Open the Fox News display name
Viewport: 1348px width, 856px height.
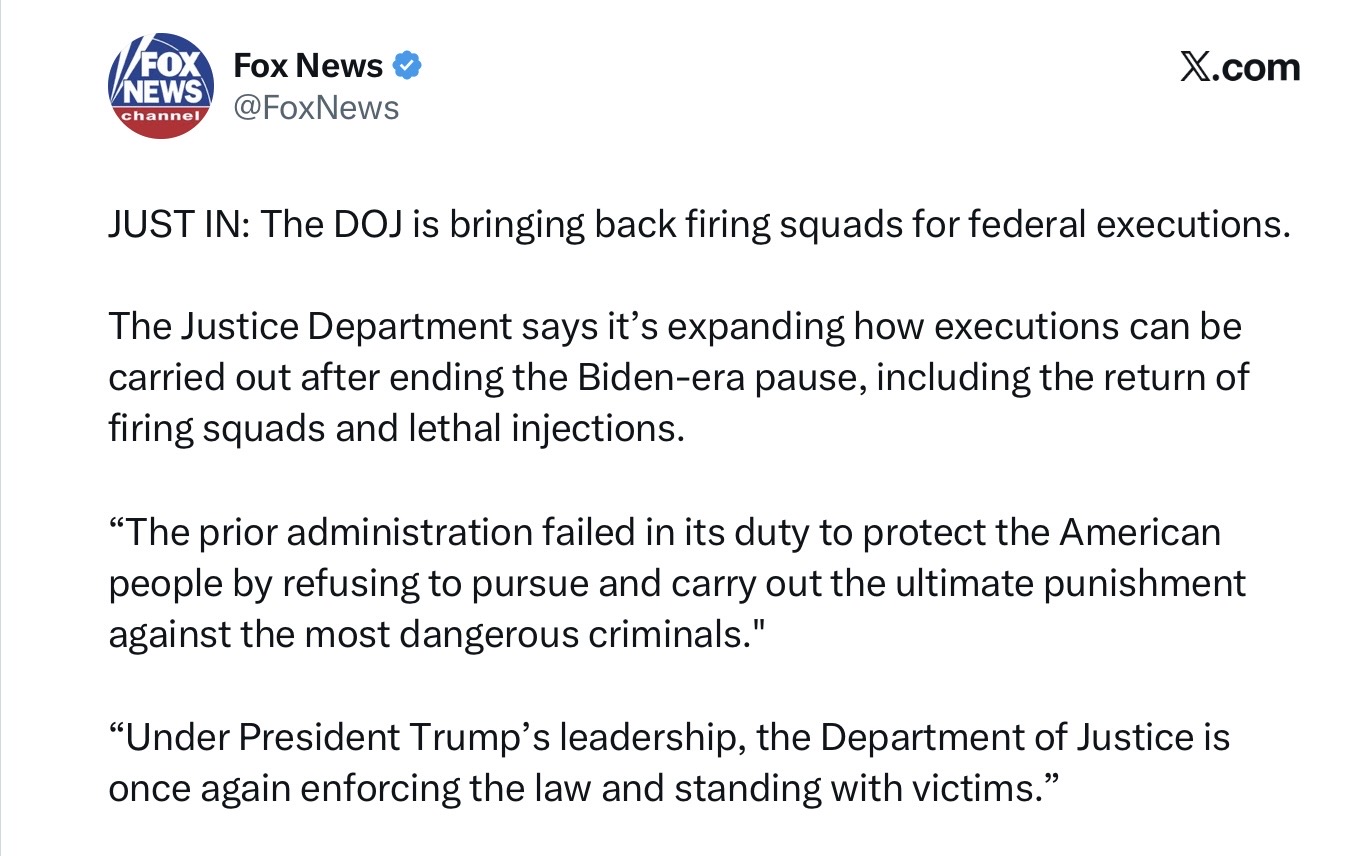coord(308,66)
